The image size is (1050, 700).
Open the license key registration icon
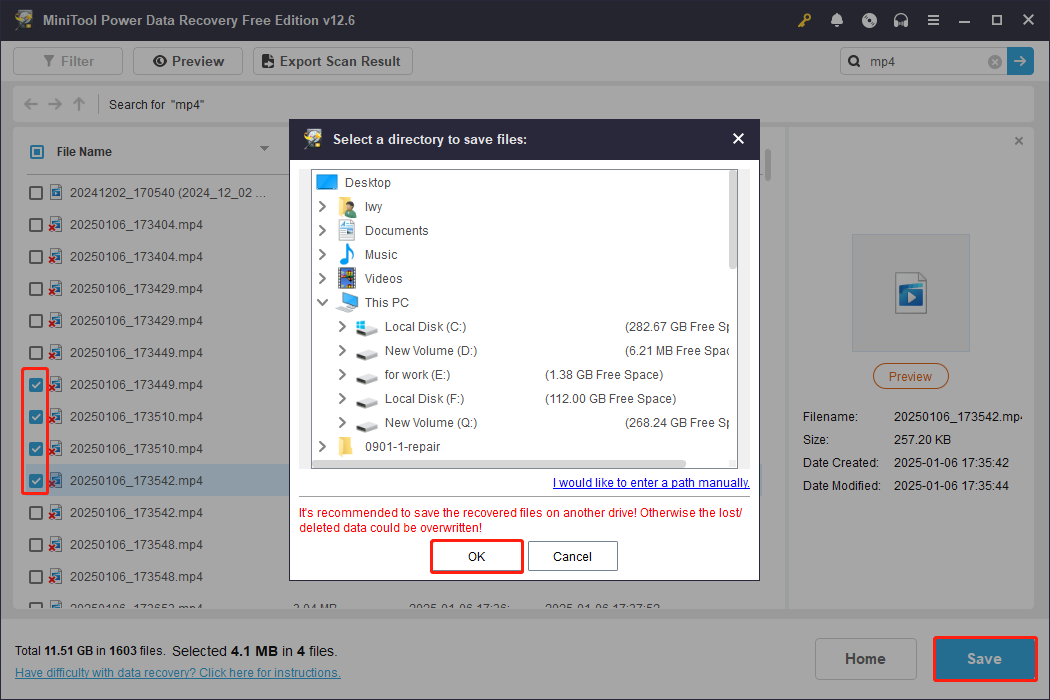pos(804,20)
